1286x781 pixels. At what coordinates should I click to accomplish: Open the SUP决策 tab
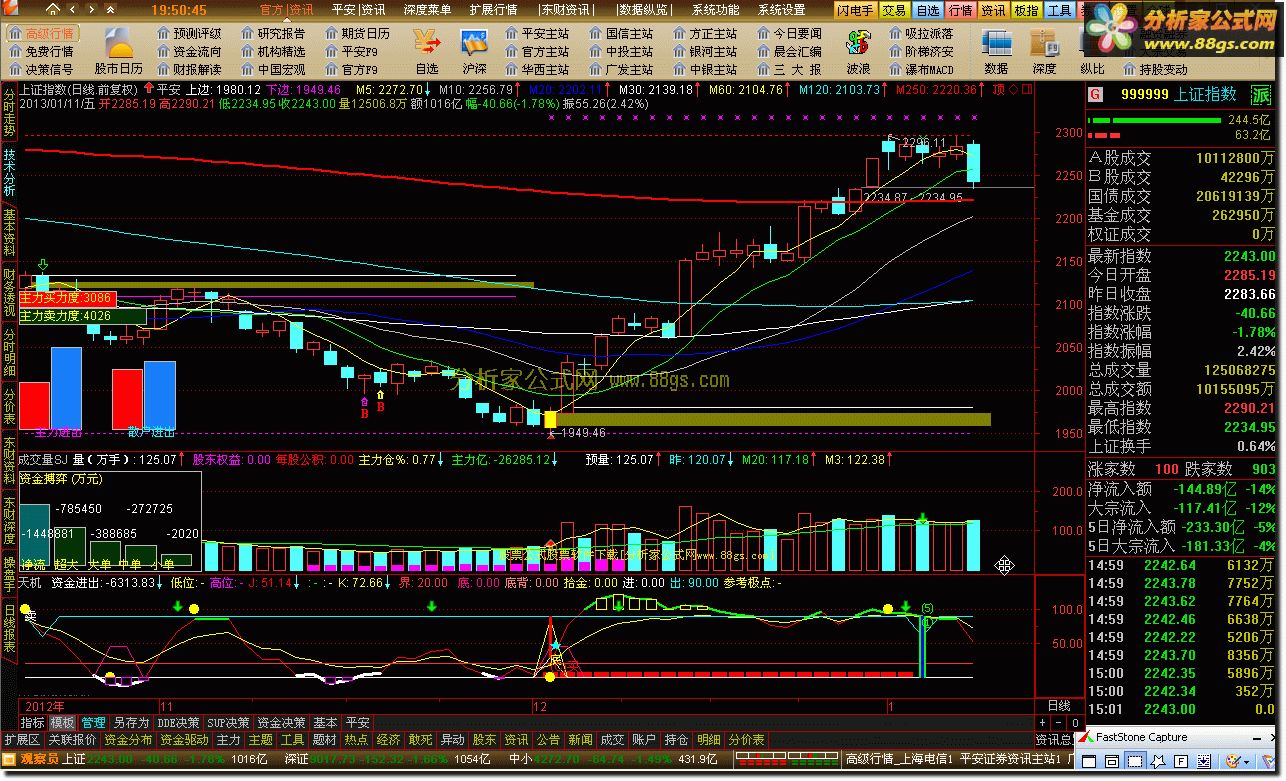pos(228,722)
